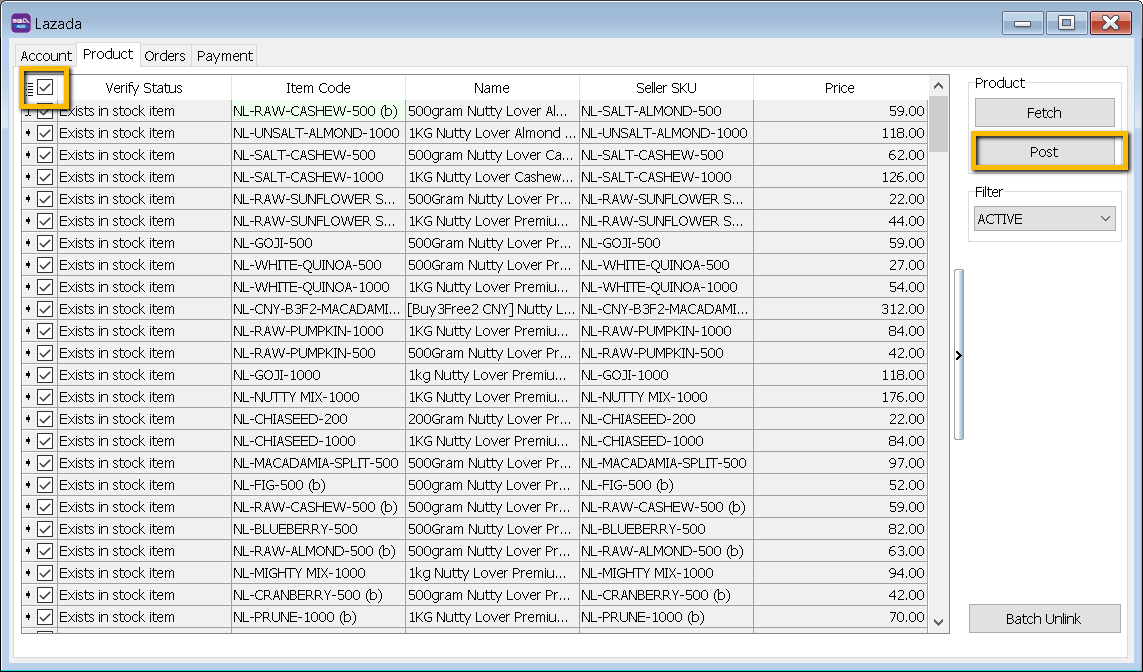Click the Post button
The width and height of the screenshot is (1143, 672).
click(1044, 152)
